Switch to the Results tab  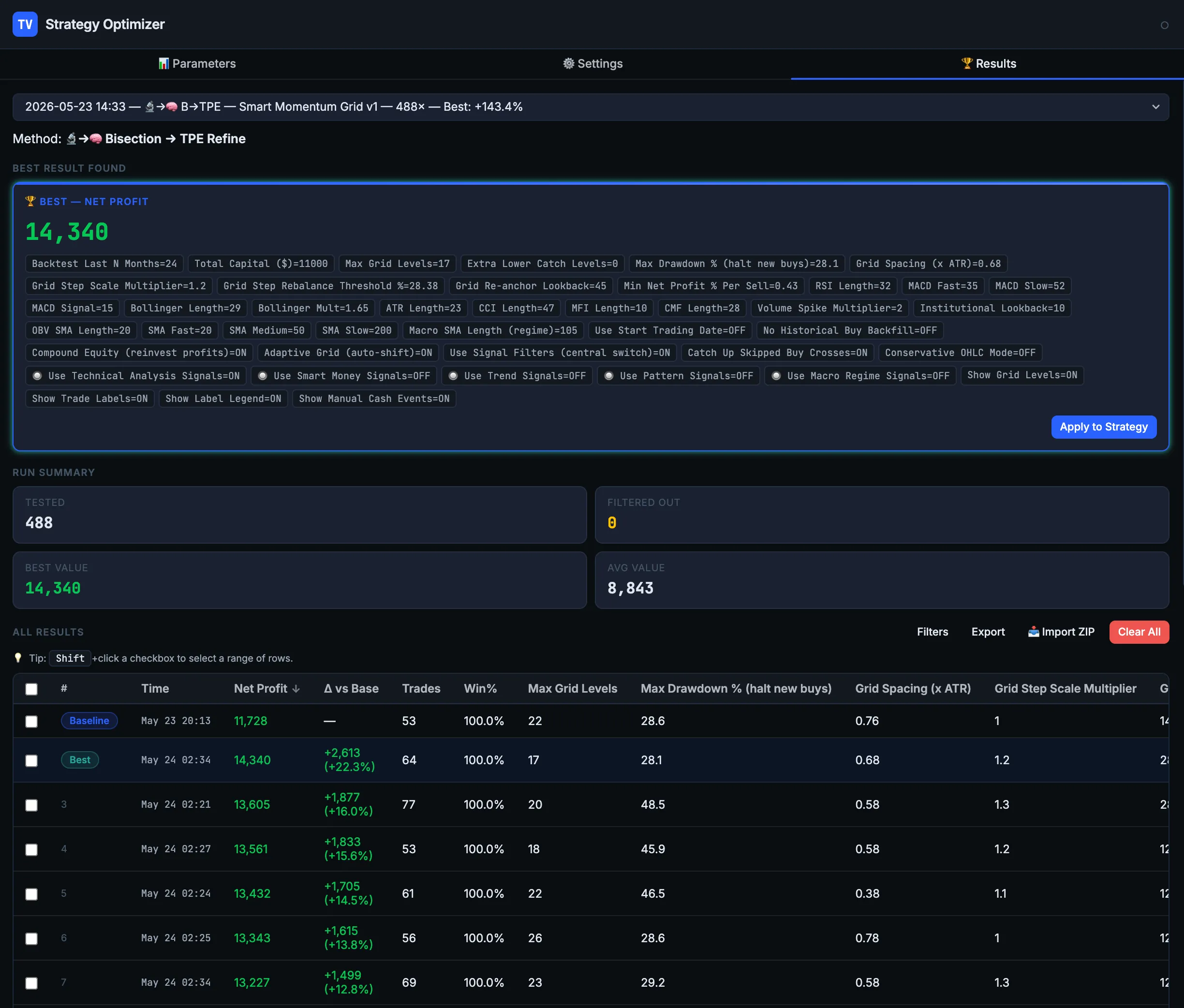989,63
